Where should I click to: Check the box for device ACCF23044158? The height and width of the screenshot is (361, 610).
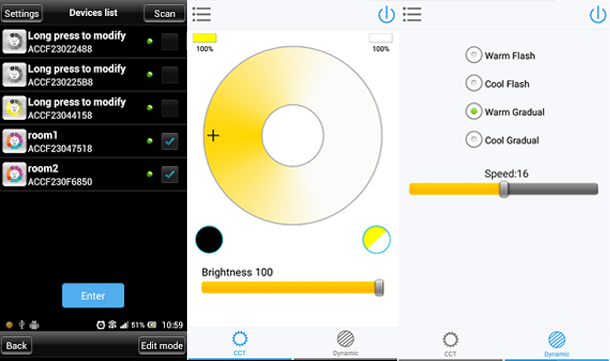pyautogui.click(x=170, y=107)
